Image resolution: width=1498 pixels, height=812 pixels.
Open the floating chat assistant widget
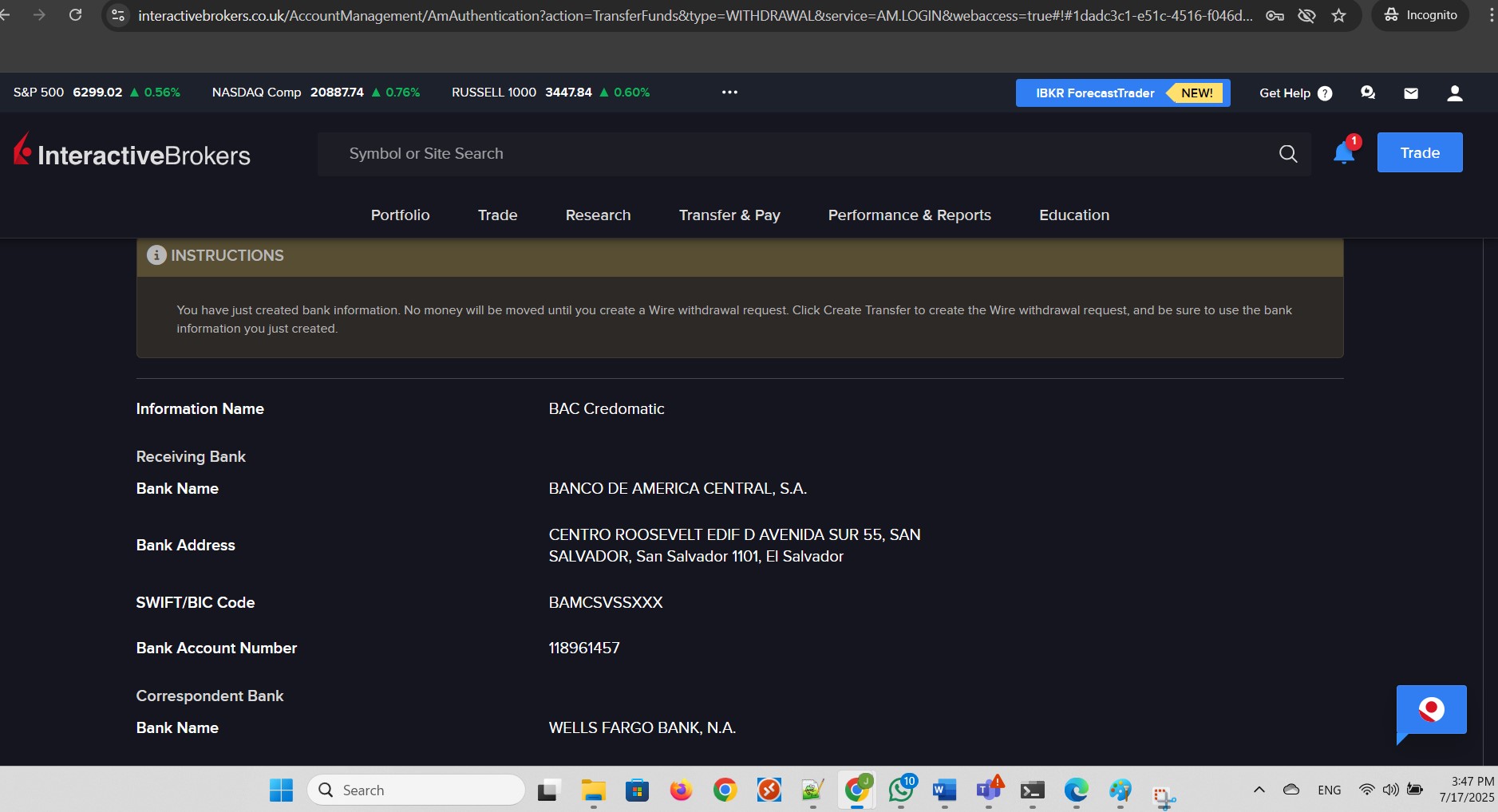(1431, 711)
